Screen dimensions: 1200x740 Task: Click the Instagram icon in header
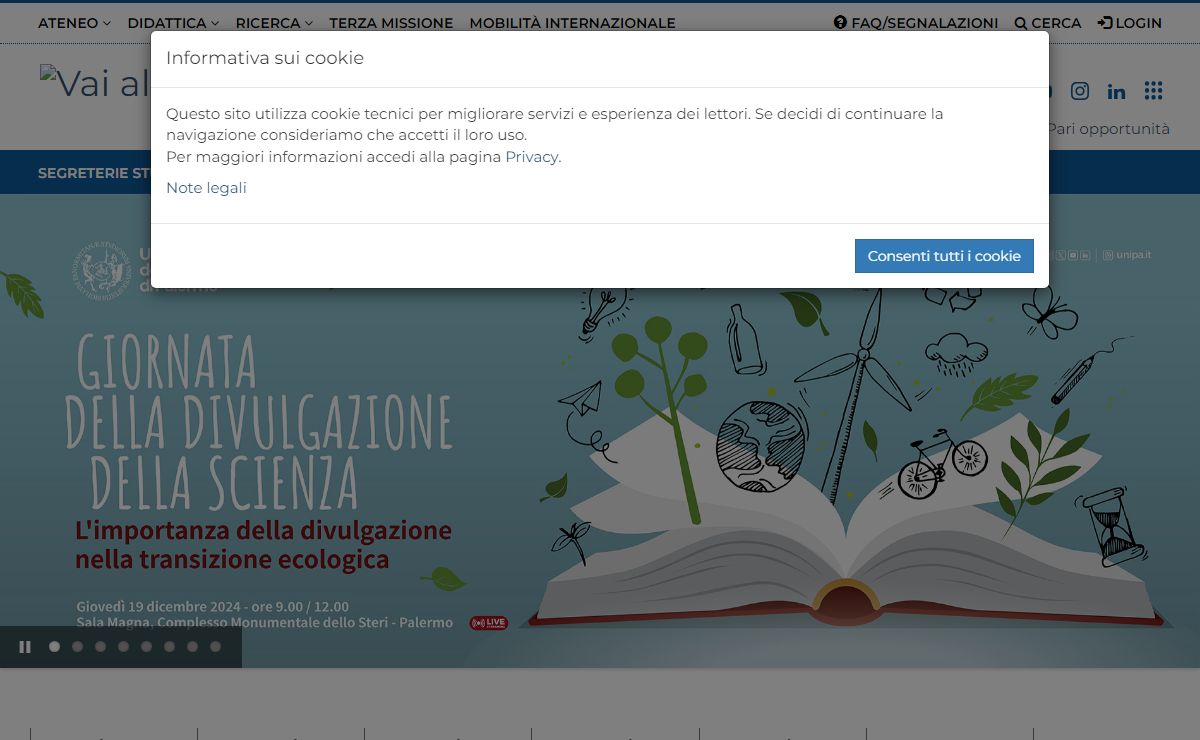click(x=1080, y=91)
